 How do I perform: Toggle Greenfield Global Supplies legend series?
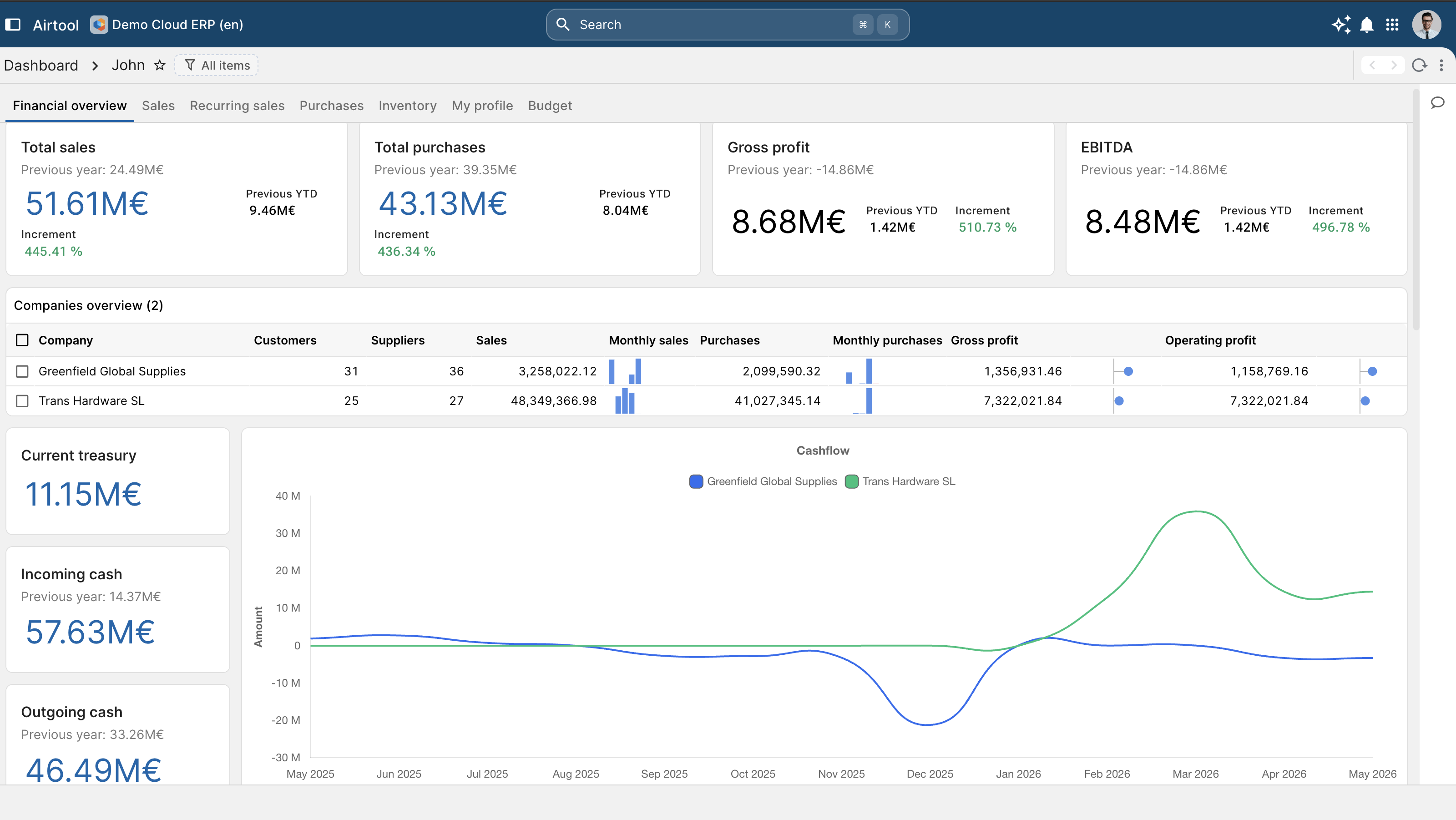pyautogui.click(x=763, y=481)
